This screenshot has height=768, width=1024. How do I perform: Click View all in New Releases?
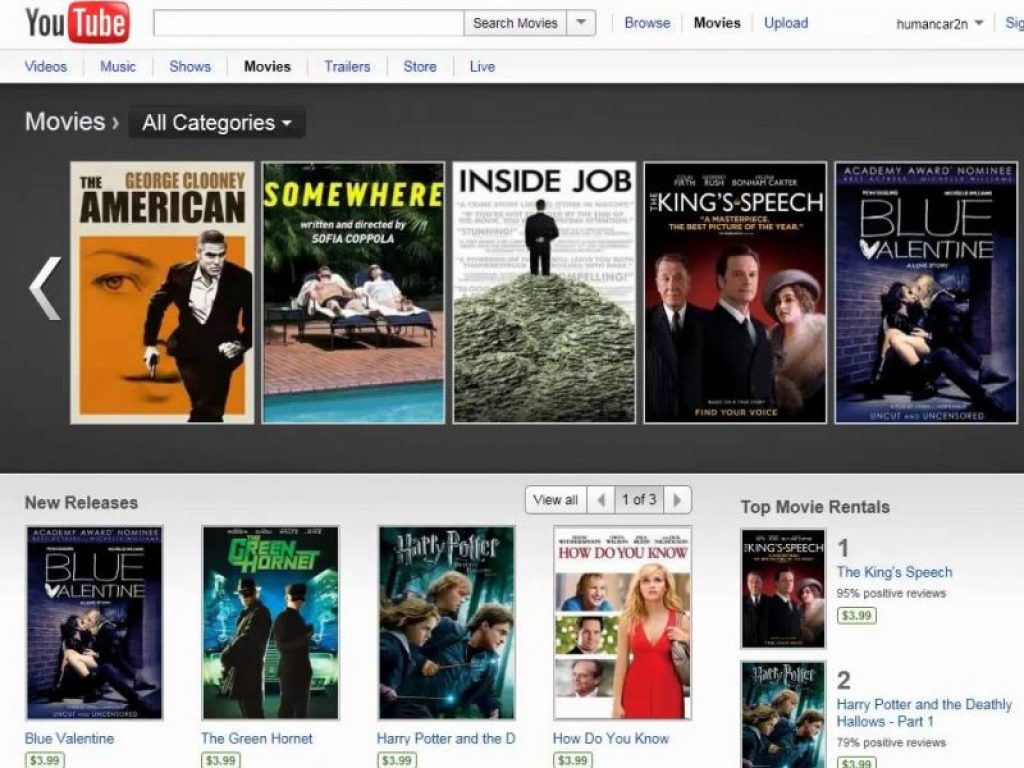coord(556,500)
